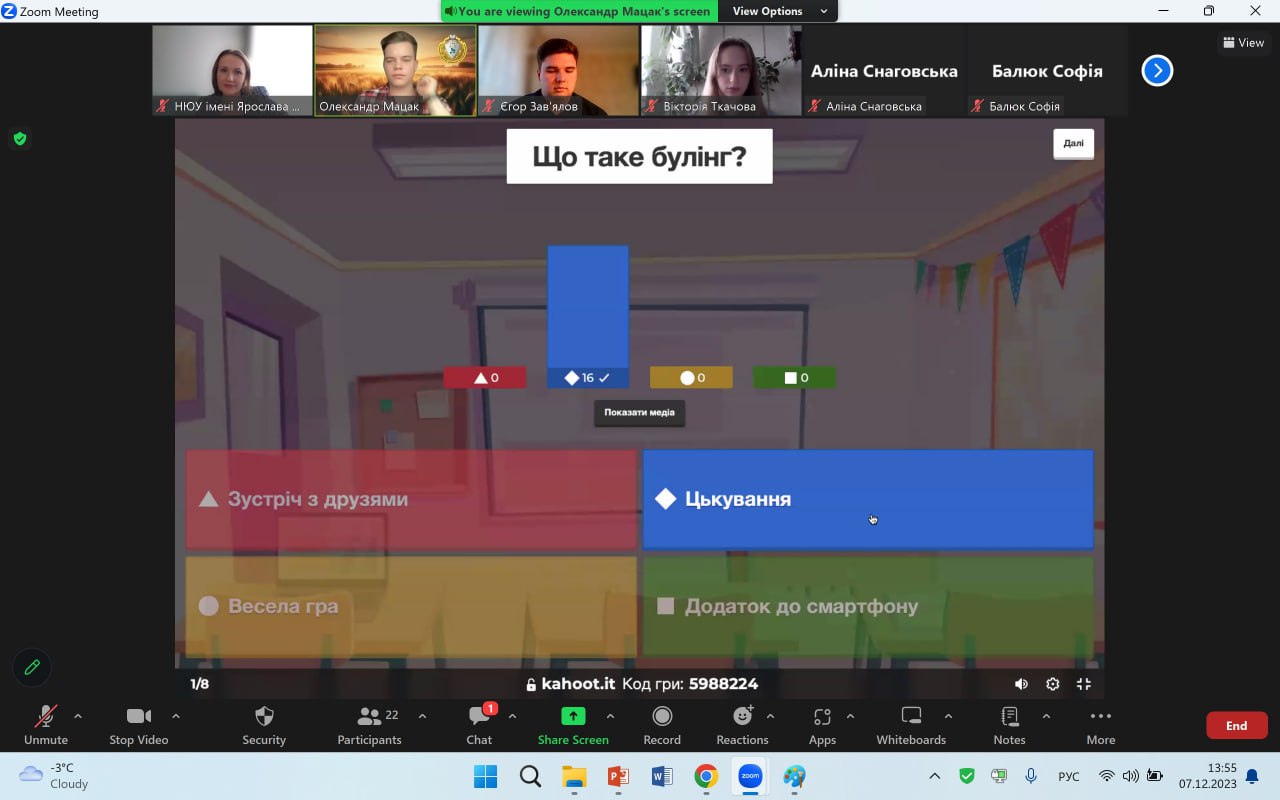
Task: Click the Reactions smiley icon
Action: click(742, 716)
